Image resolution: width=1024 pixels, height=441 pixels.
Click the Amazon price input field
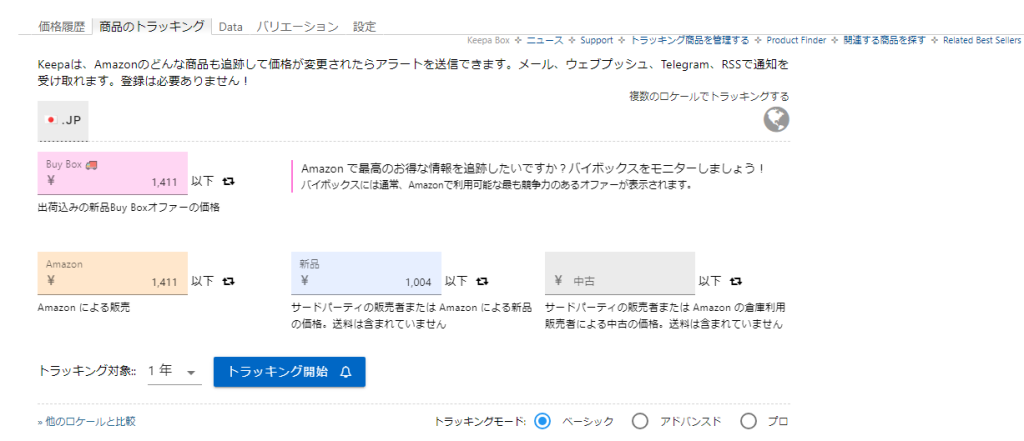112,281
